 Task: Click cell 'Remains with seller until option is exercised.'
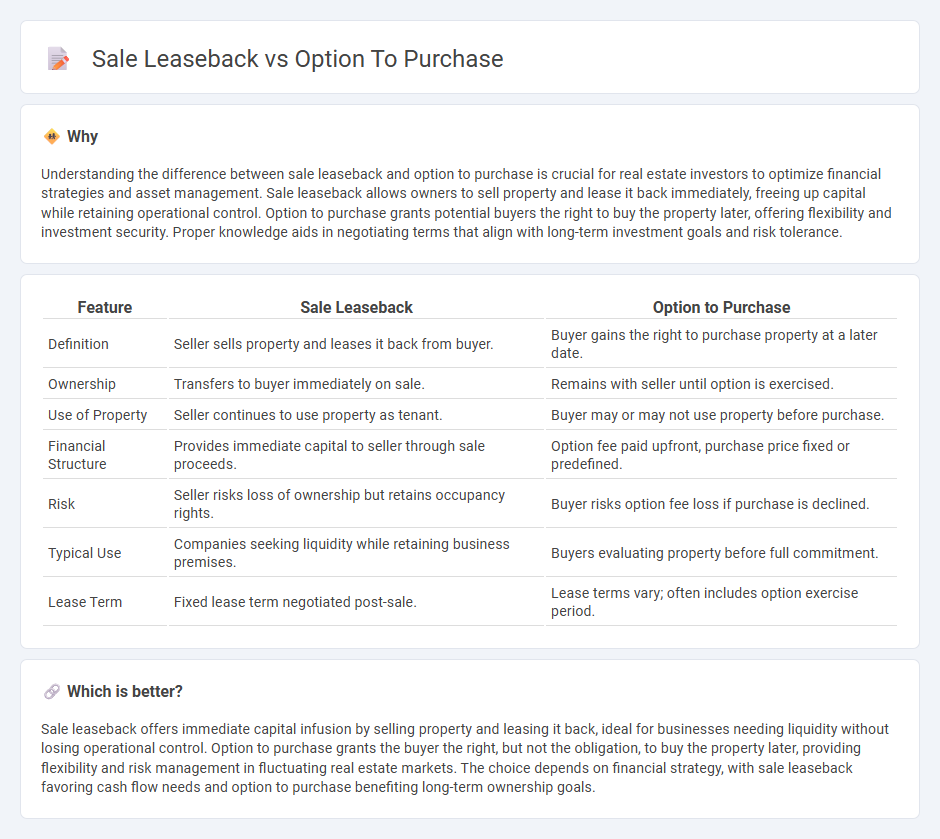(x=721, y=384)
